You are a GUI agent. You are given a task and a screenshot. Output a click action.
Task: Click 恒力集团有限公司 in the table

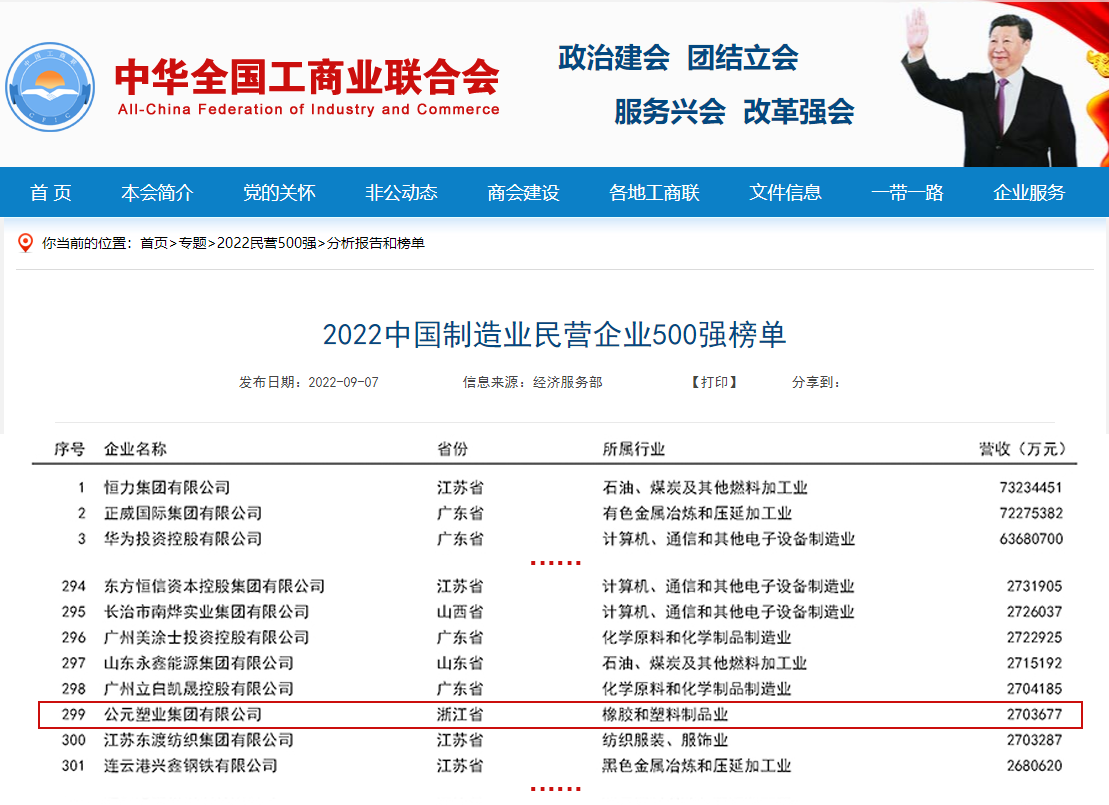[x=167, y=487]
